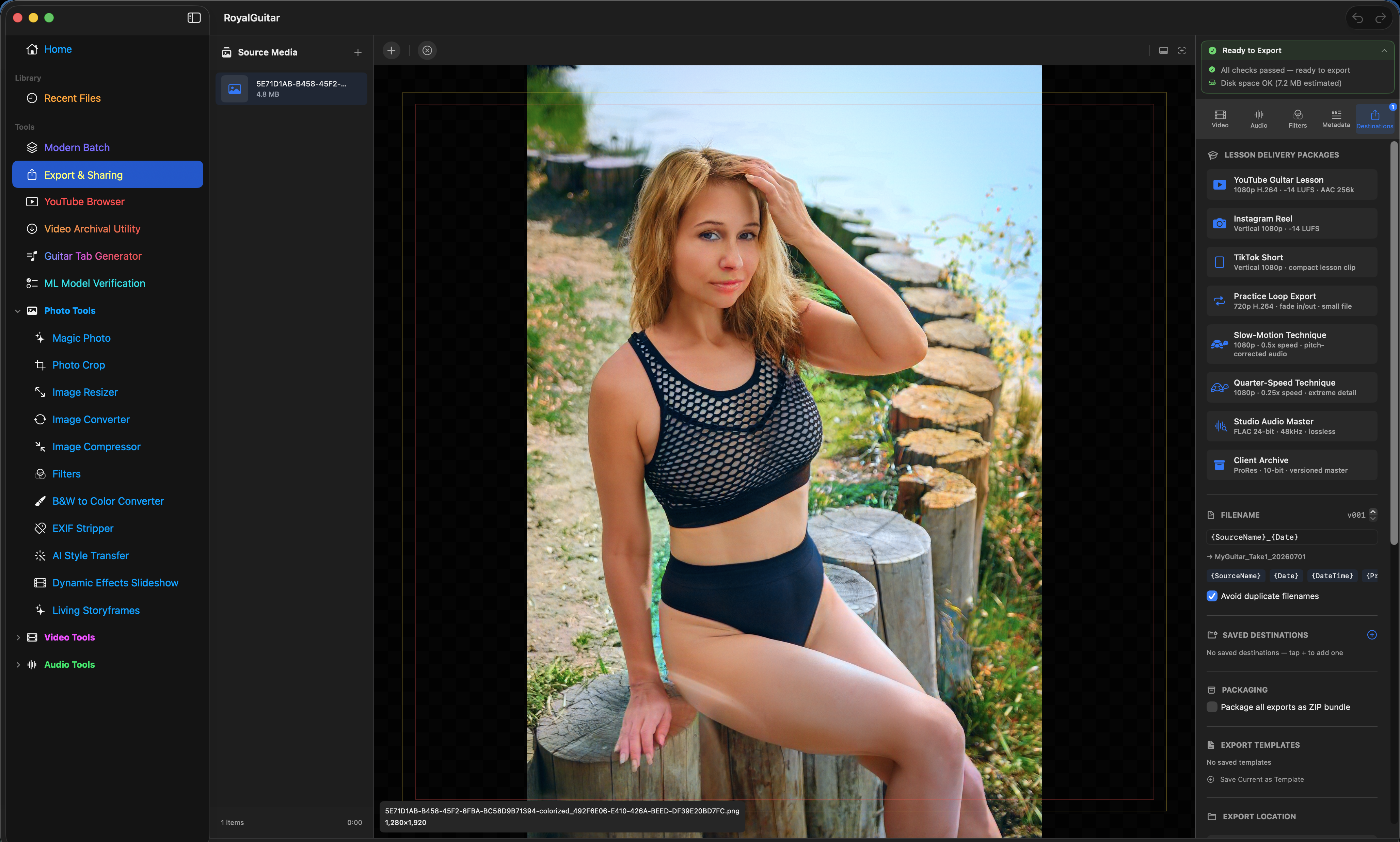This screenshot has height=842, width=1400.
Task: Select Instagram Reel package
Action: 1292,223
